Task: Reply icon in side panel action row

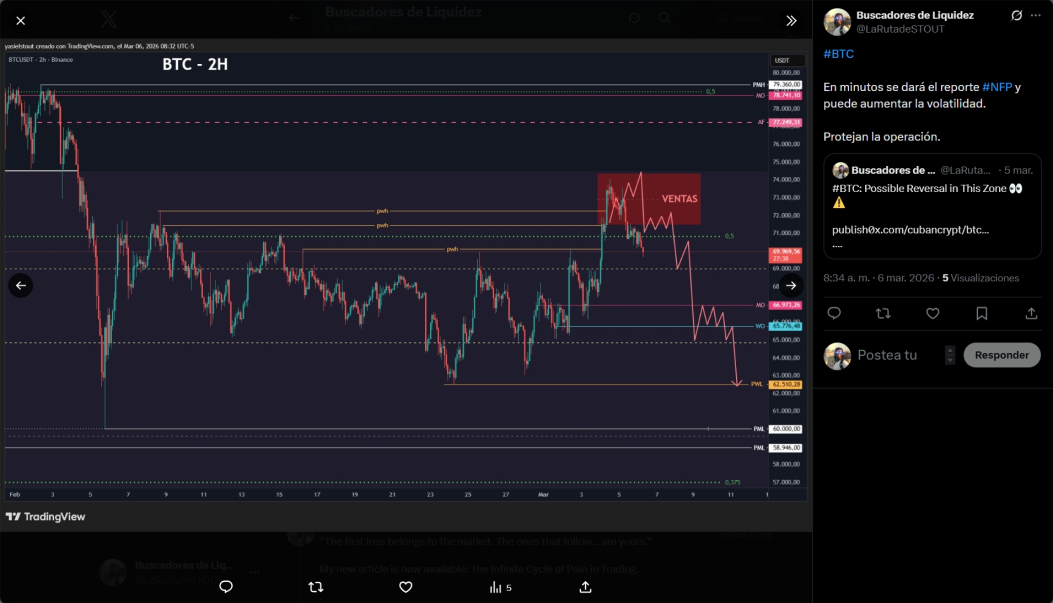Action: [x=834, y=313]
